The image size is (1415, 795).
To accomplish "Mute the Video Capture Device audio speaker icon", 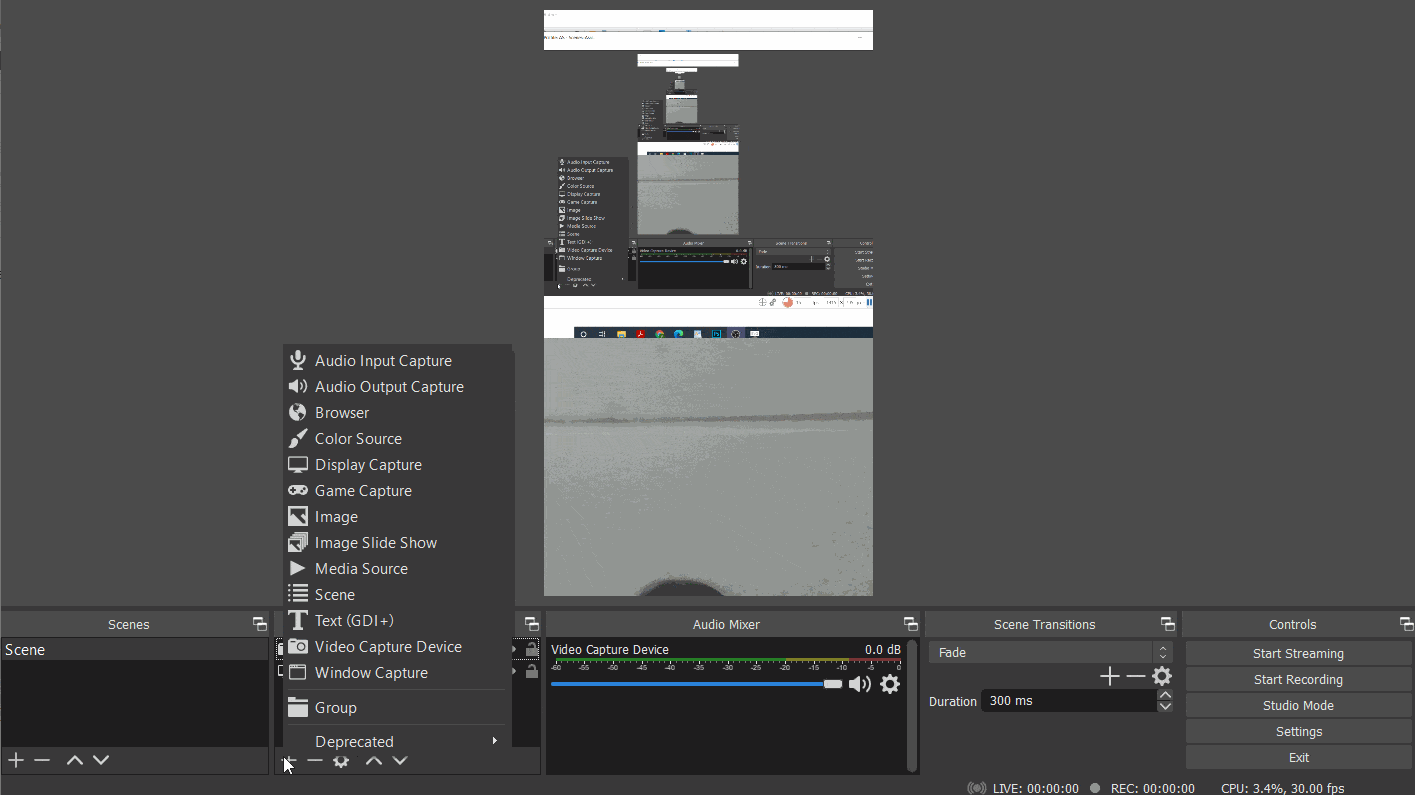I will (859, 684).
